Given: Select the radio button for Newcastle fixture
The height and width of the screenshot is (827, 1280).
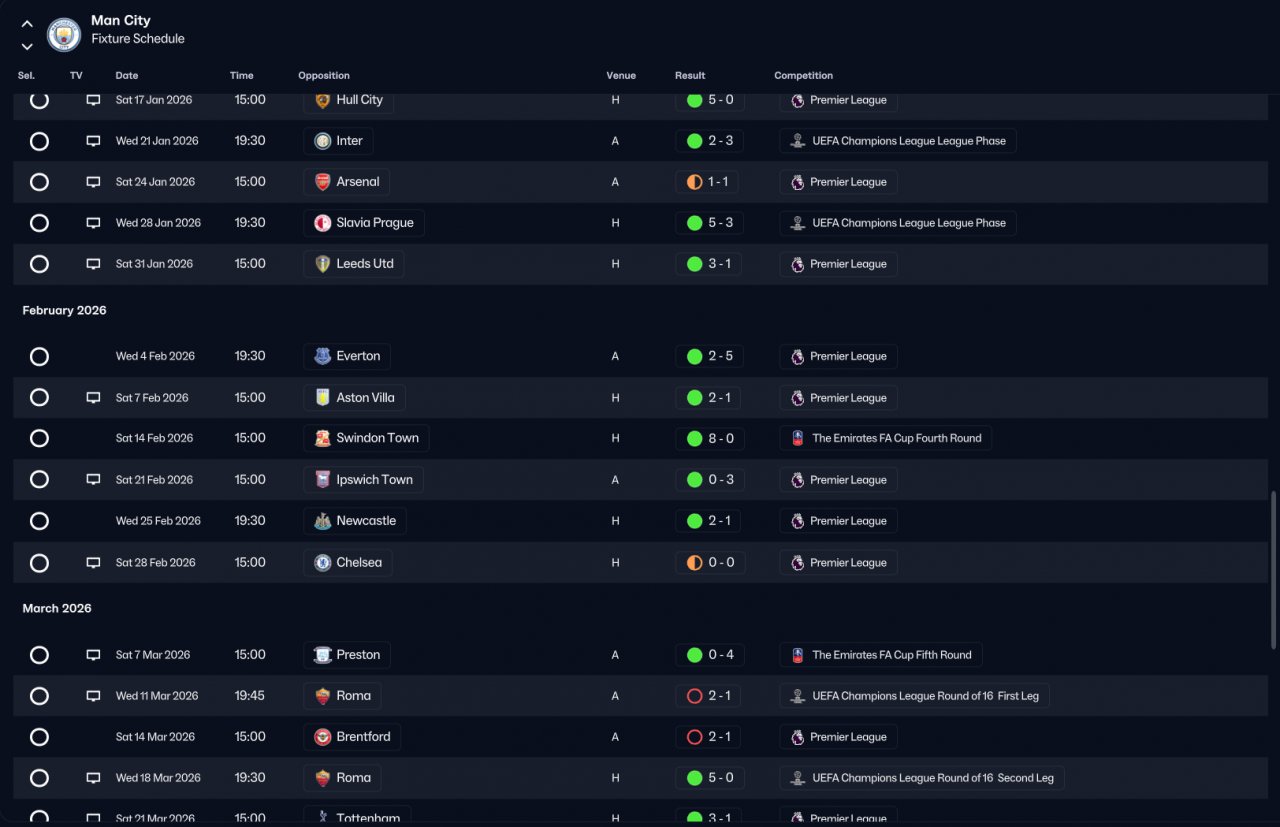Looking at the screenshot, I should pyautogui.click(x=39, y=521).
